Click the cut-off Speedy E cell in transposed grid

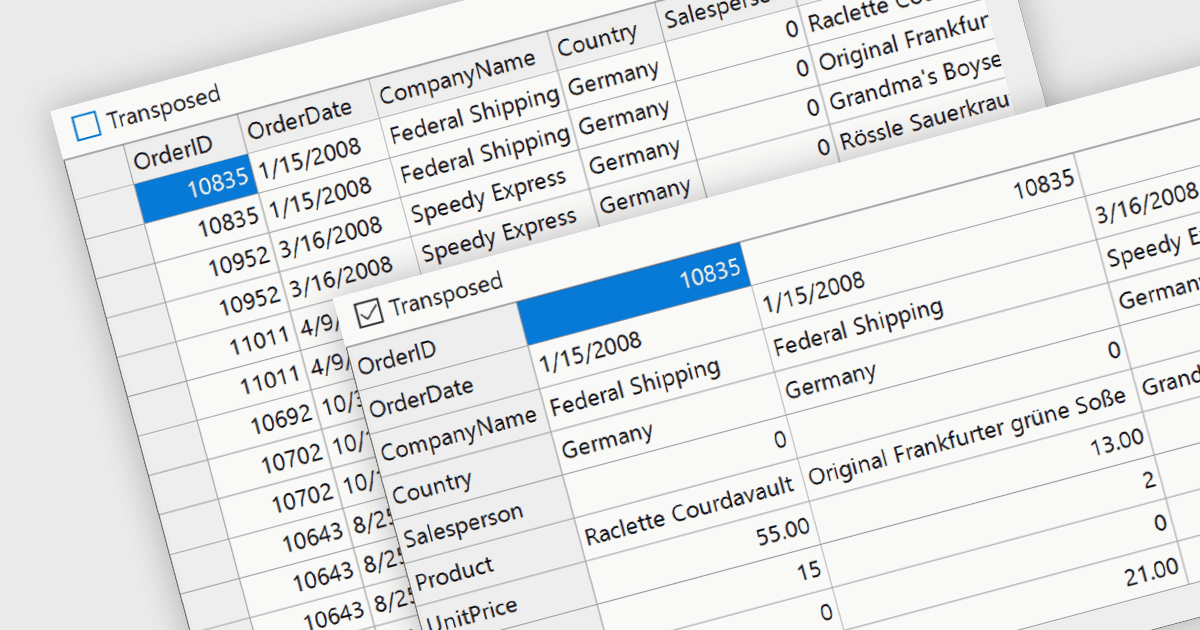[x=1153, y=248]
